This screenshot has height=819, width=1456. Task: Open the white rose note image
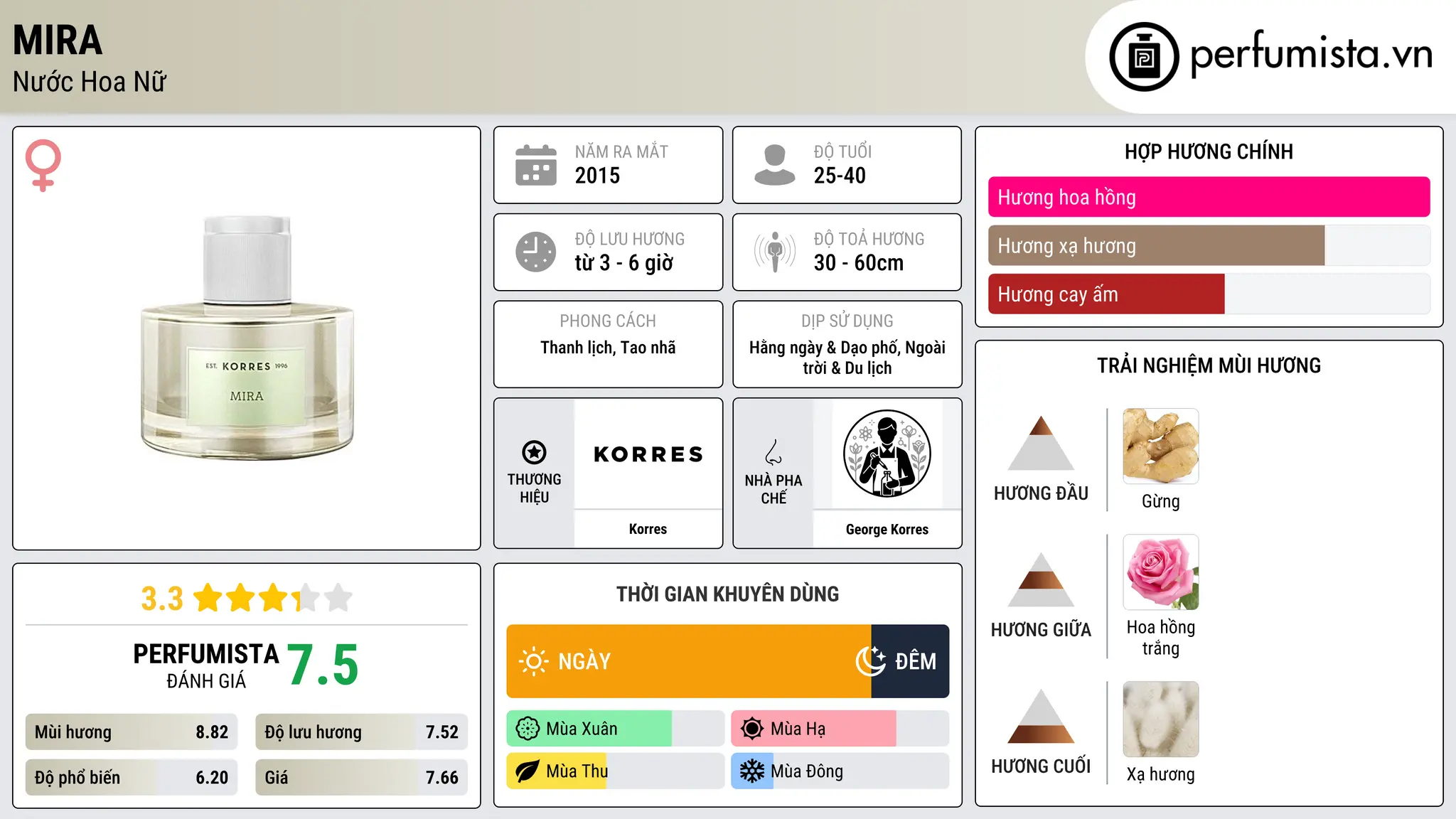1161,572
